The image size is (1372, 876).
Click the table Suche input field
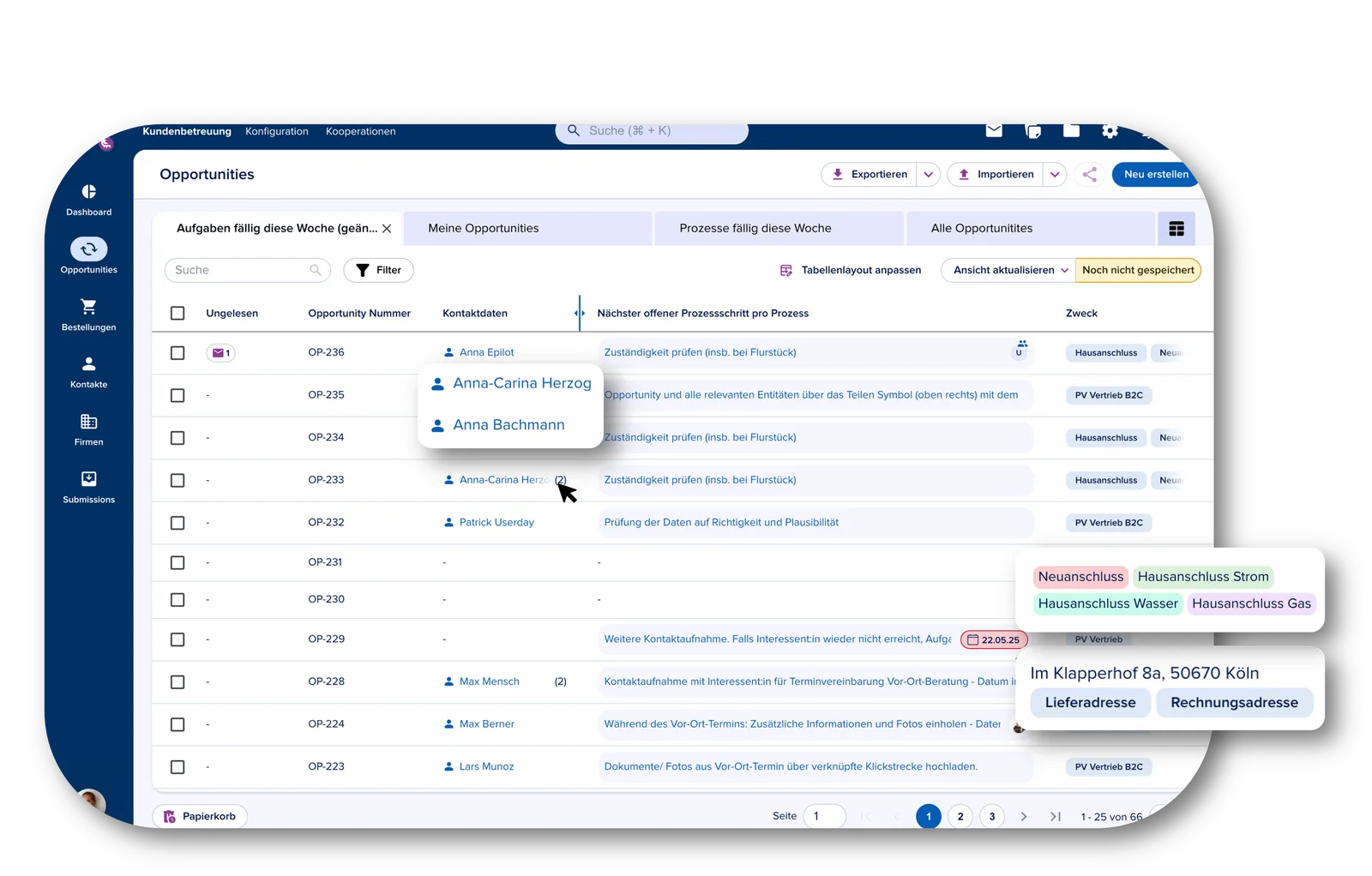247,271
